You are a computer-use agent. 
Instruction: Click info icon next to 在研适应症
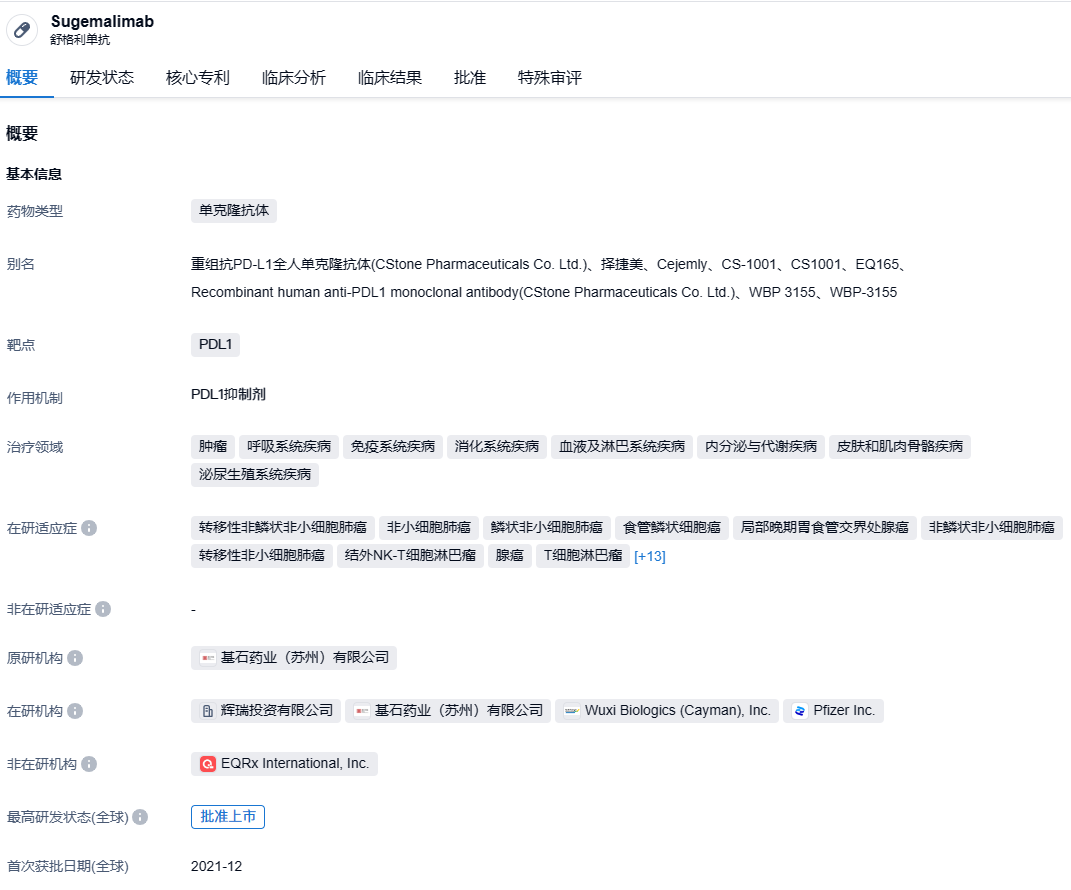[x=89, y=528]
